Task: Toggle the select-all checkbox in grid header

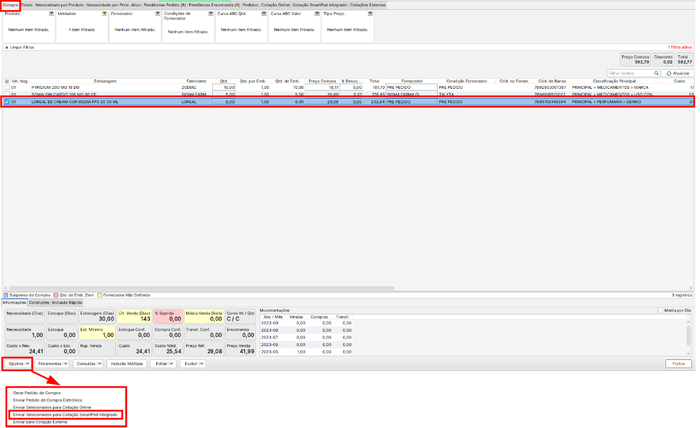Action: [x=6, y=81]
